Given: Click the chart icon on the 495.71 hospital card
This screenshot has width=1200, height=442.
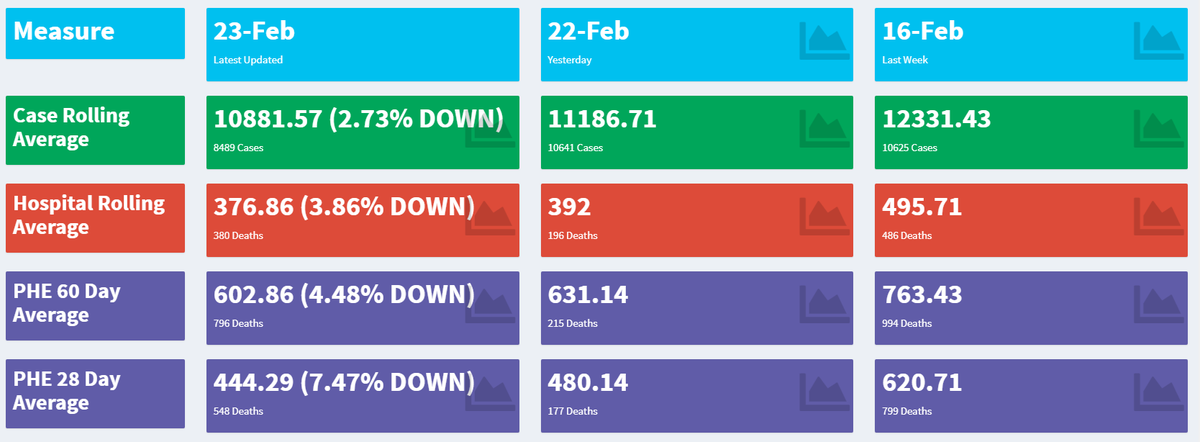Looking at the screenshot, I should click(x=1159, y=219).
